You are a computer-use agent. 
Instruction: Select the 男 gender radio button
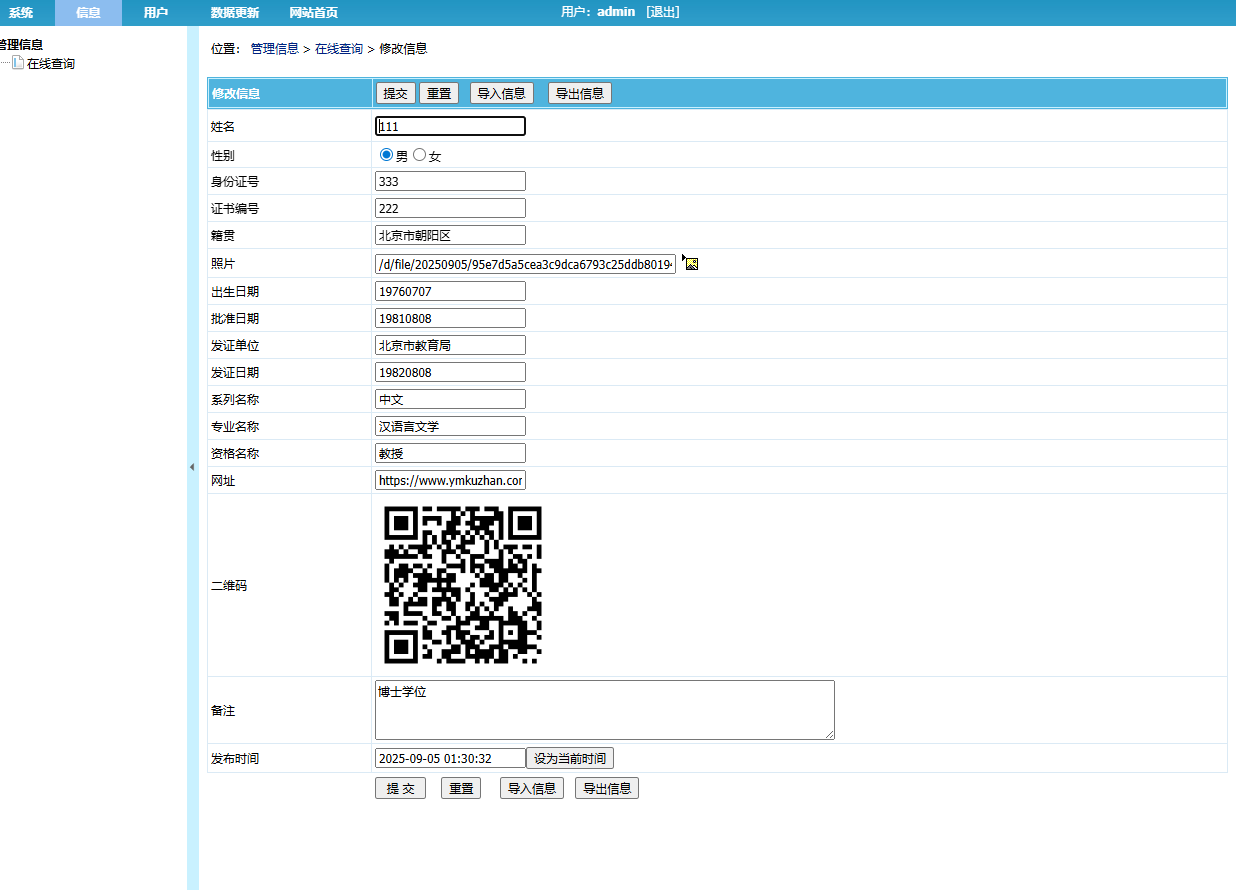[385, 154]
